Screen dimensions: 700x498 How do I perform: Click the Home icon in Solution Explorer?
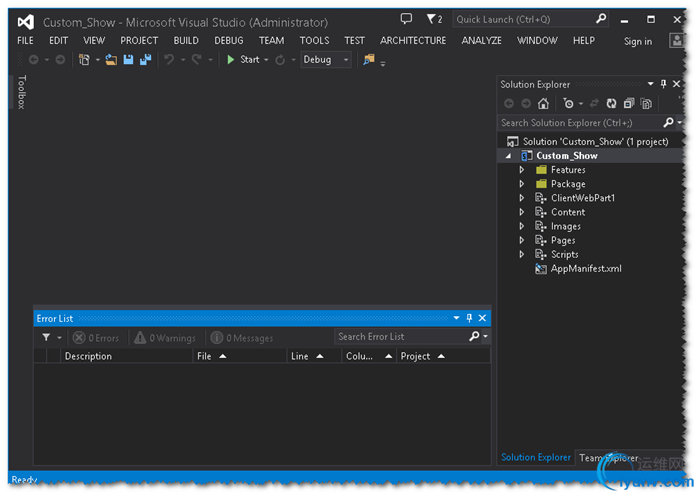543,103
